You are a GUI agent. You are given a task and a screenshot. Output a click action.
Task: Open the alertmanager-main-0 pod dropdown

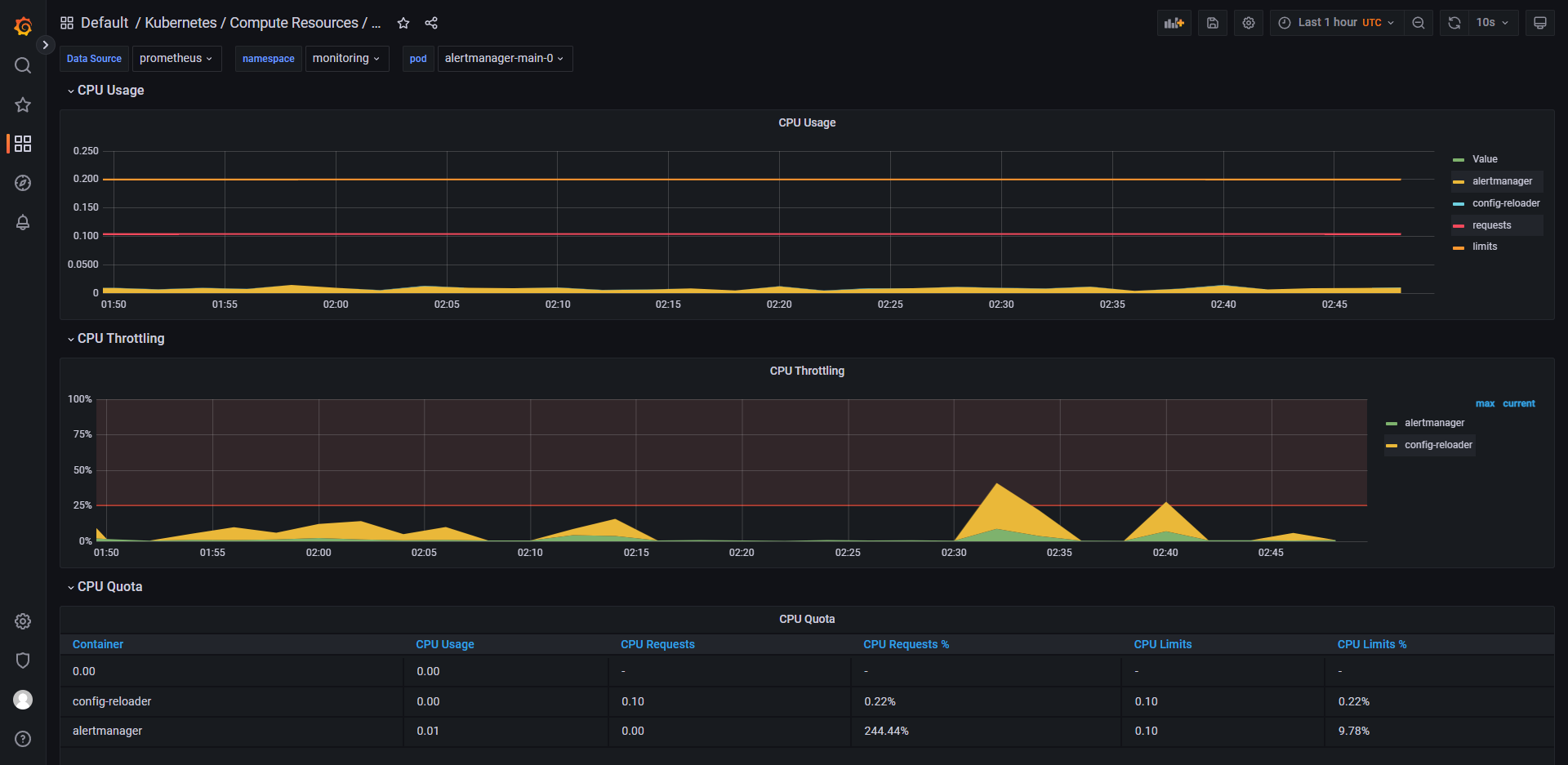point(504,59)
